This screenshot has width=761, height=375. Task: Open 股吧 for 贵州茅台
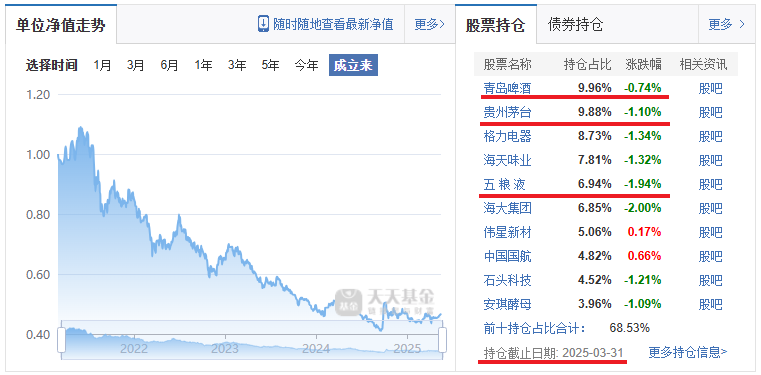coord(711,113)
